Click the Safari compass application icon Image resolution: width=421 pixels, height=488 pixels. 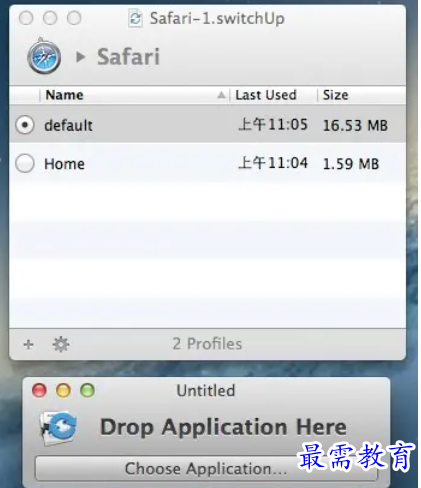[x=44, y=56]
